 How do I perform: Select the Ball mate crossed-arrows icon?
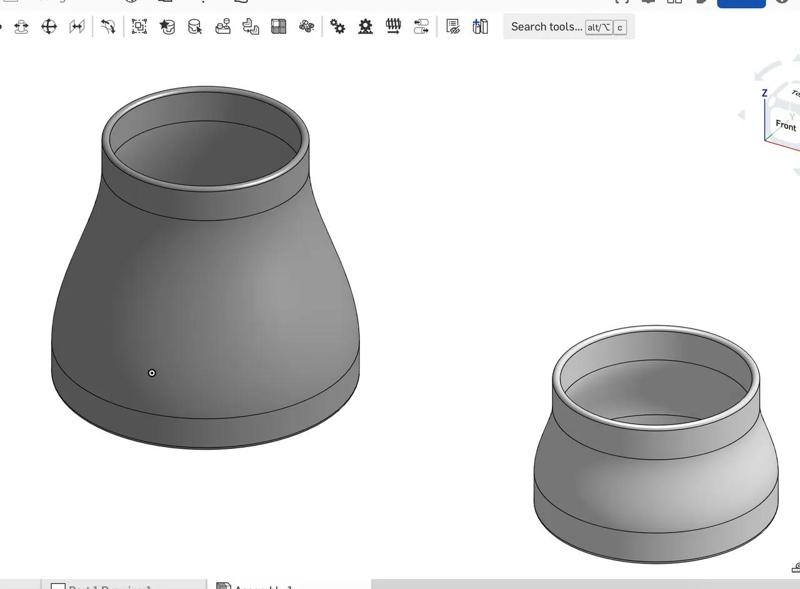tap(49, 27)
